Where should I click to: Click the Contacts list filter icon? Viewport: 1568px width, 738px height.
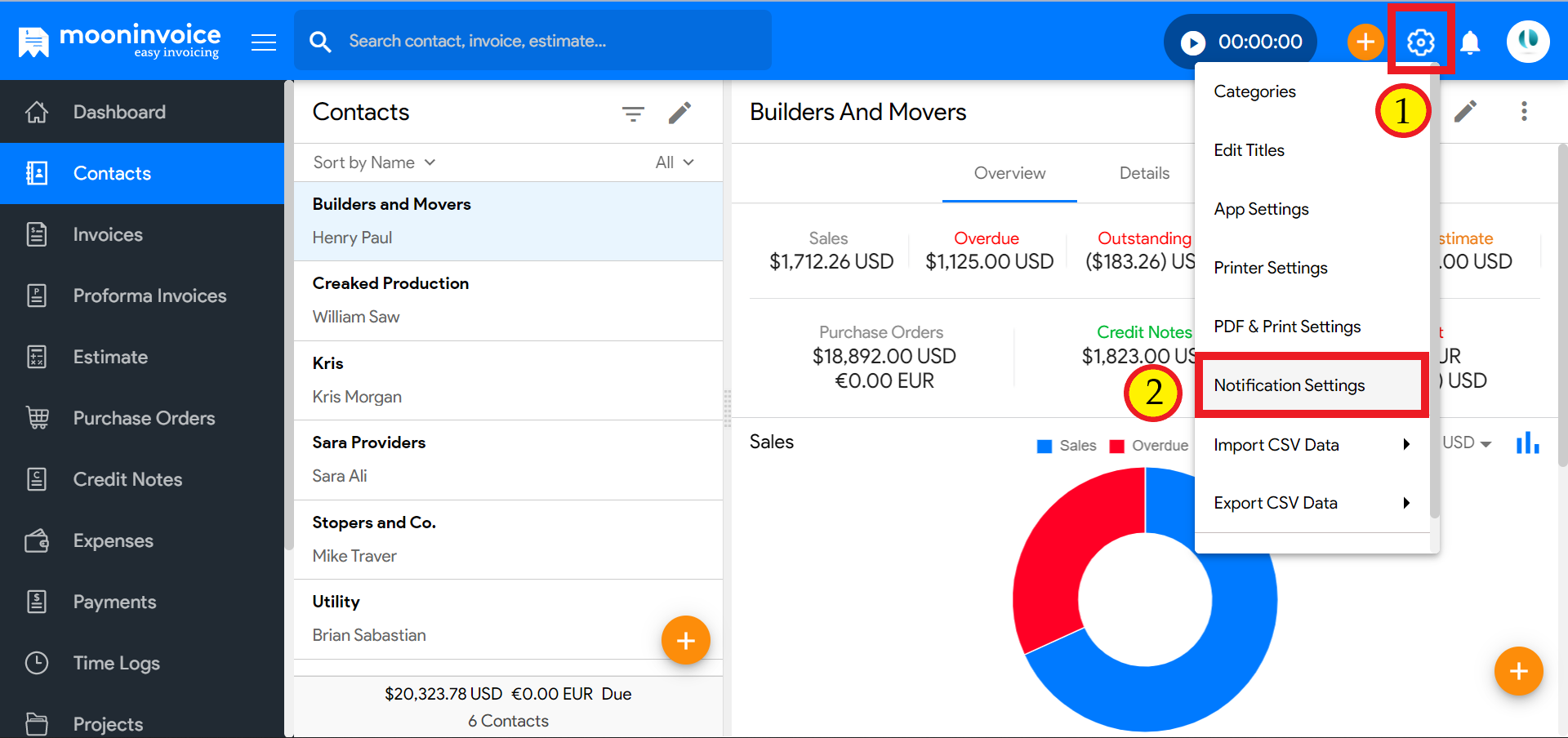coord(633,113)
